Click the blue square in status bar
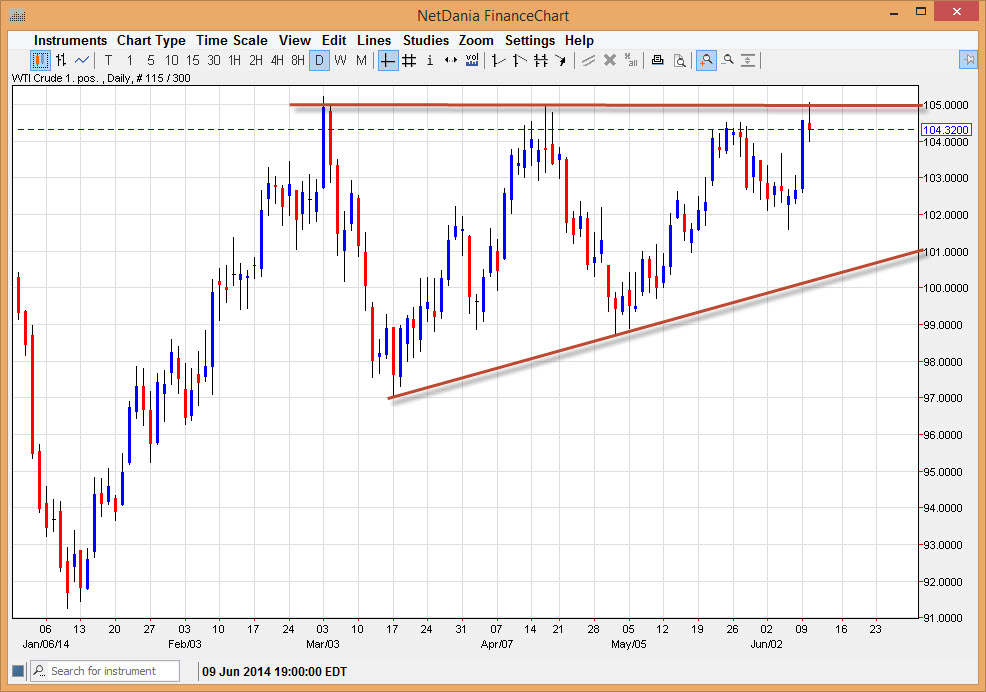The image size is (986, 692). [x=18, y=670]
